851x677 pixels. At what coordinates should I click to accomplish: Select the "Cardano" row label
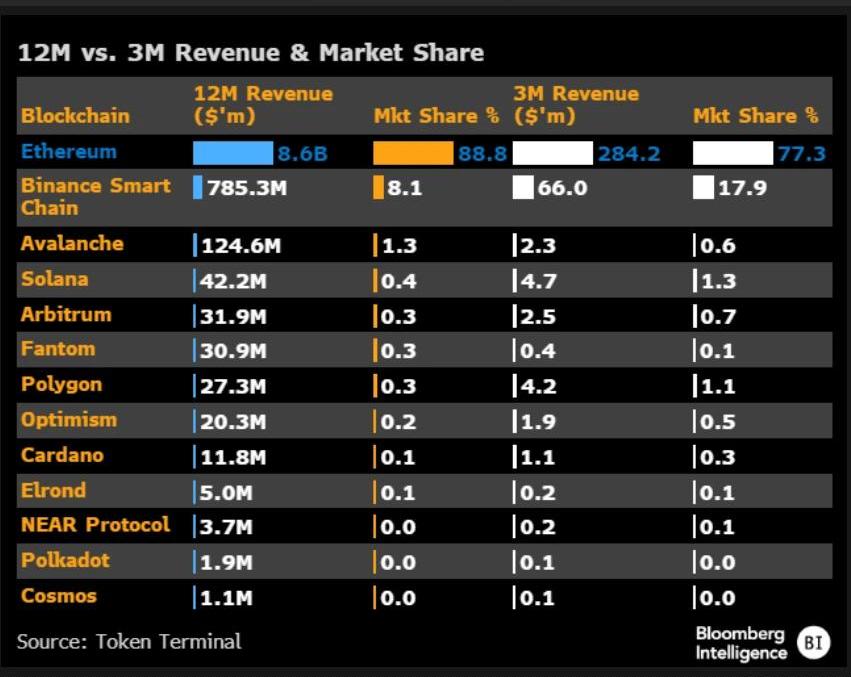click(x=62, y=455)
